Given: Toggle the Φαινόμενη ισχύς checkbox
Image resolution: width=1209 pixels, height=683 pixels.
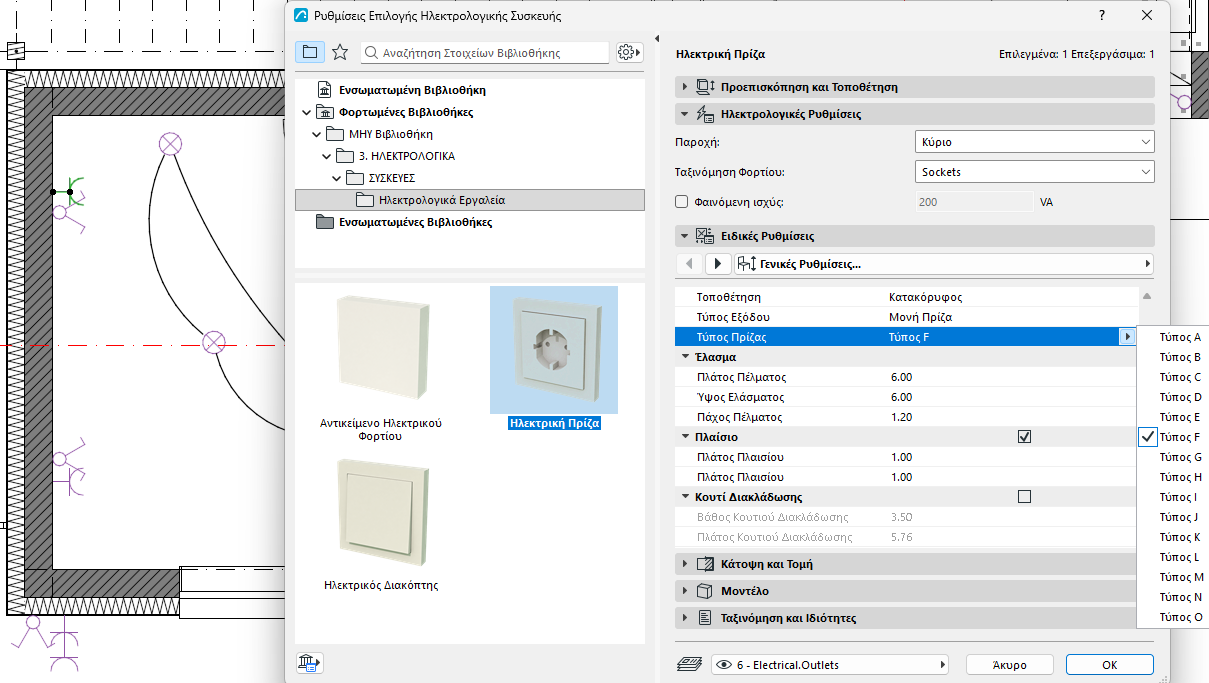Looking at the screenshot, I should coord(682,202).
